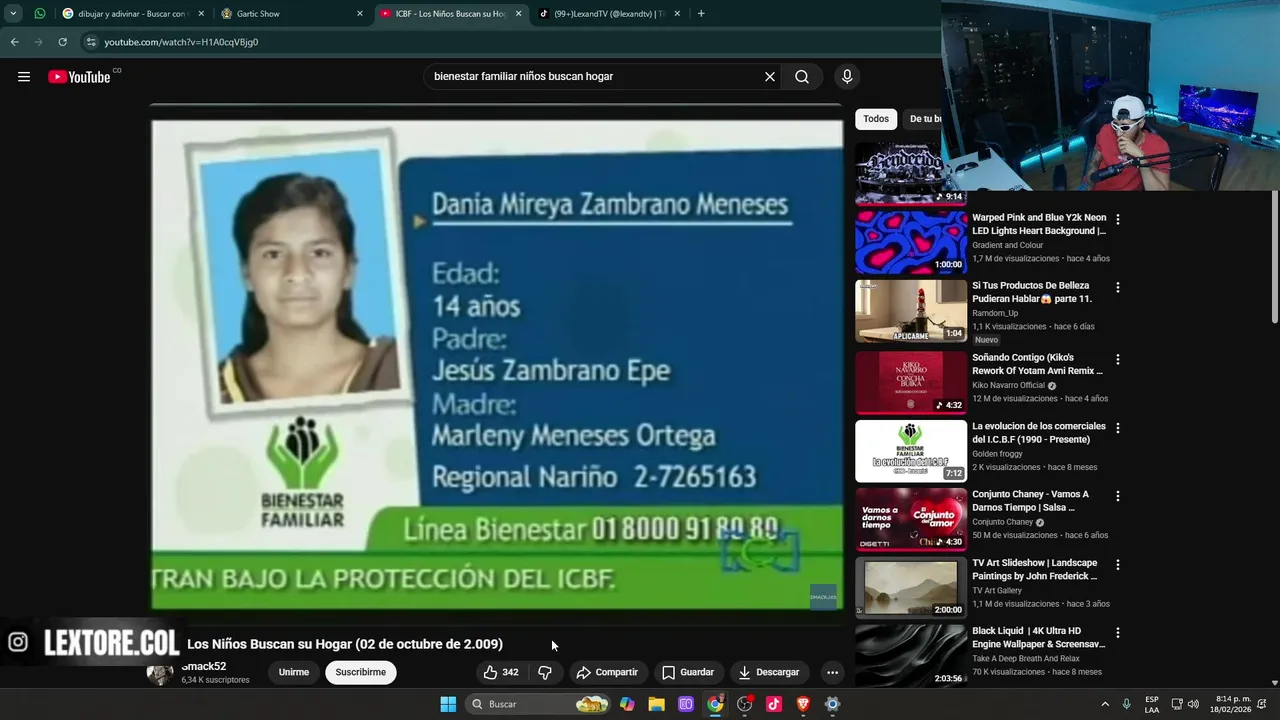The width and height of the screenshot is (1280, 720).
Task: Open the taskbar volume icon
Action: [1193, 704]
